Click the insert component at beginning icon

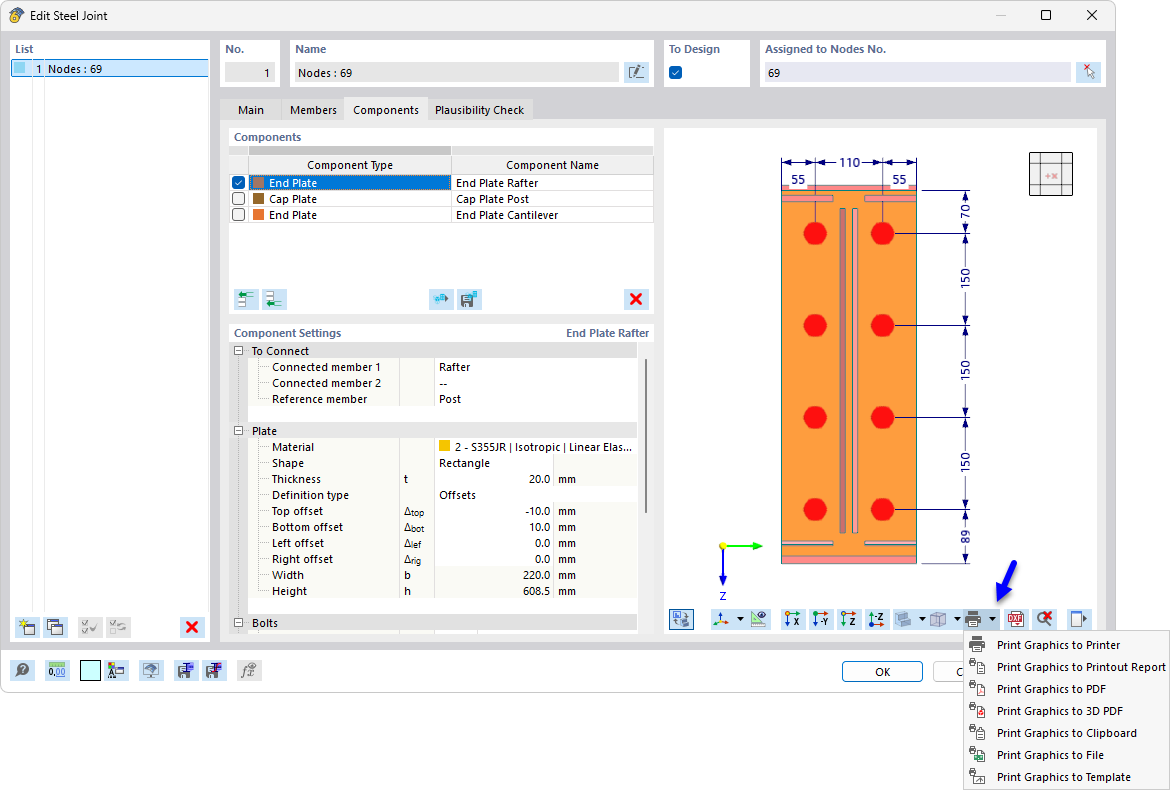[246, 299]
